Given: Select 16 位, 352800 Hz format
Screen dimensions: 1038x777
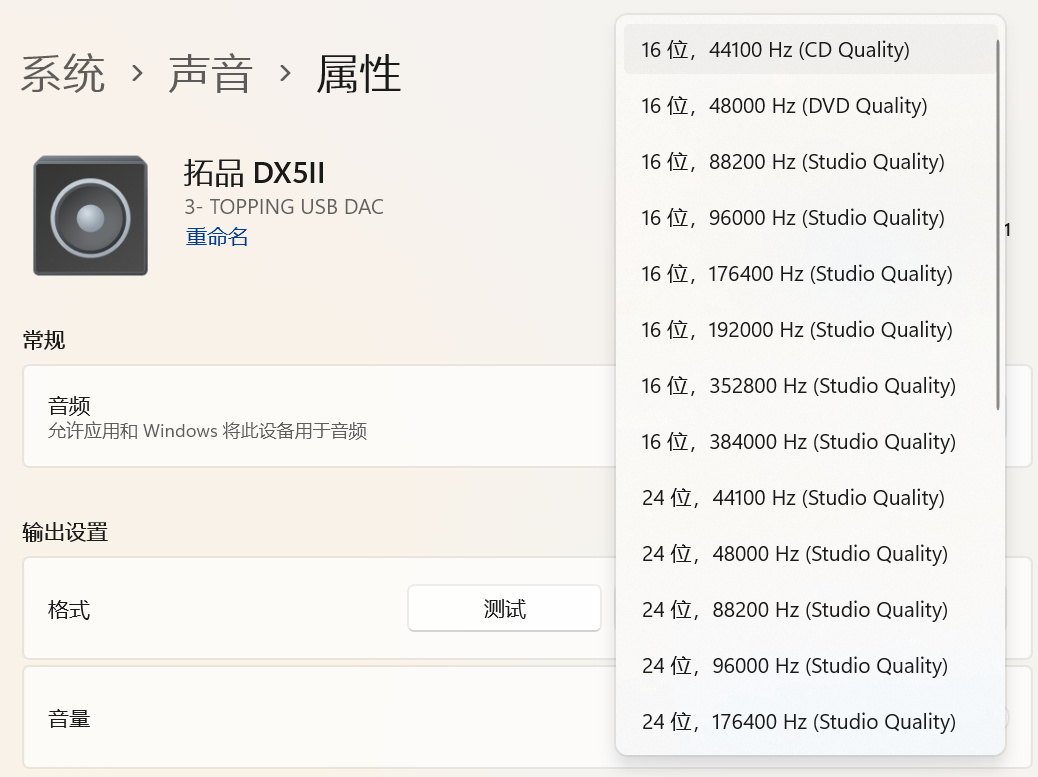Looking at the screenshot, I should 810,386.
